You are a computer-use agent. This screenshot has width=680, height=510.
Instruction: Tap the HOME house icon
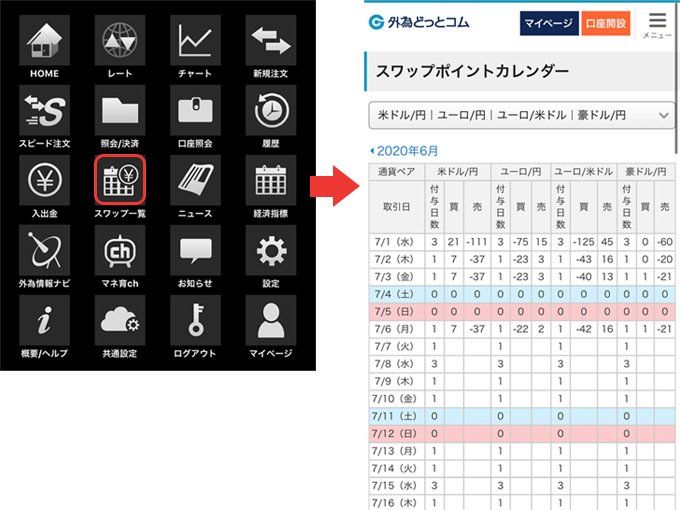pyautogui.click(x=43, y=40)
